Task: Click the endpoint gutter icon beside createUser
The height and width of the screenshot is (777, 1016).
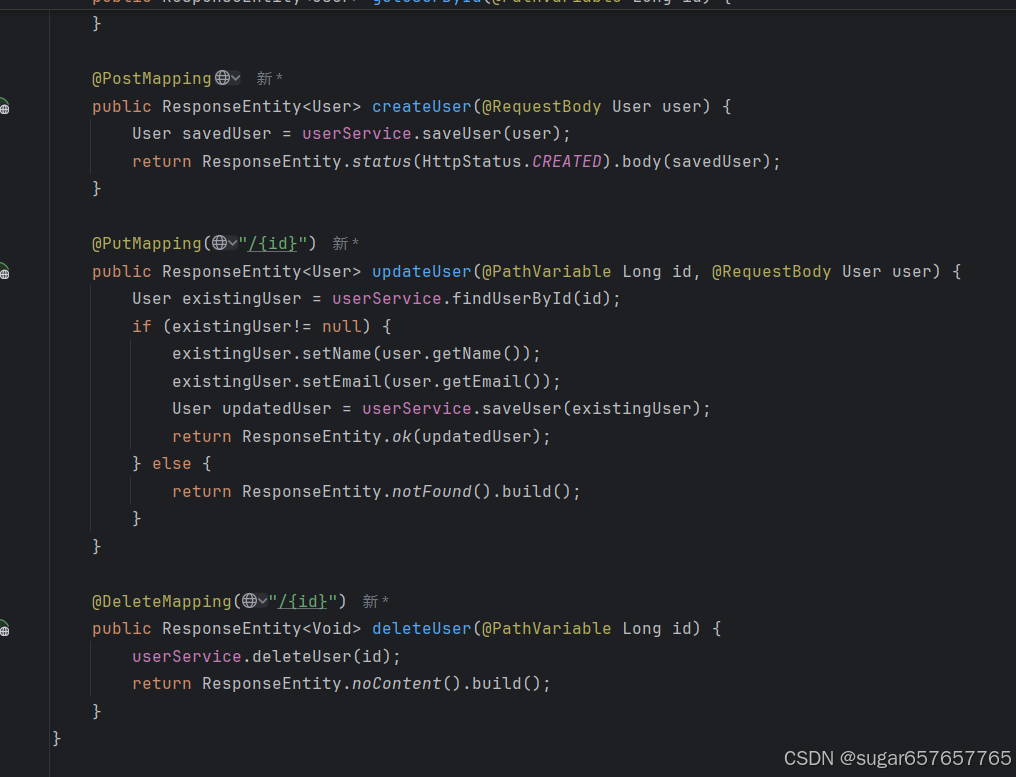Action: 4,106
